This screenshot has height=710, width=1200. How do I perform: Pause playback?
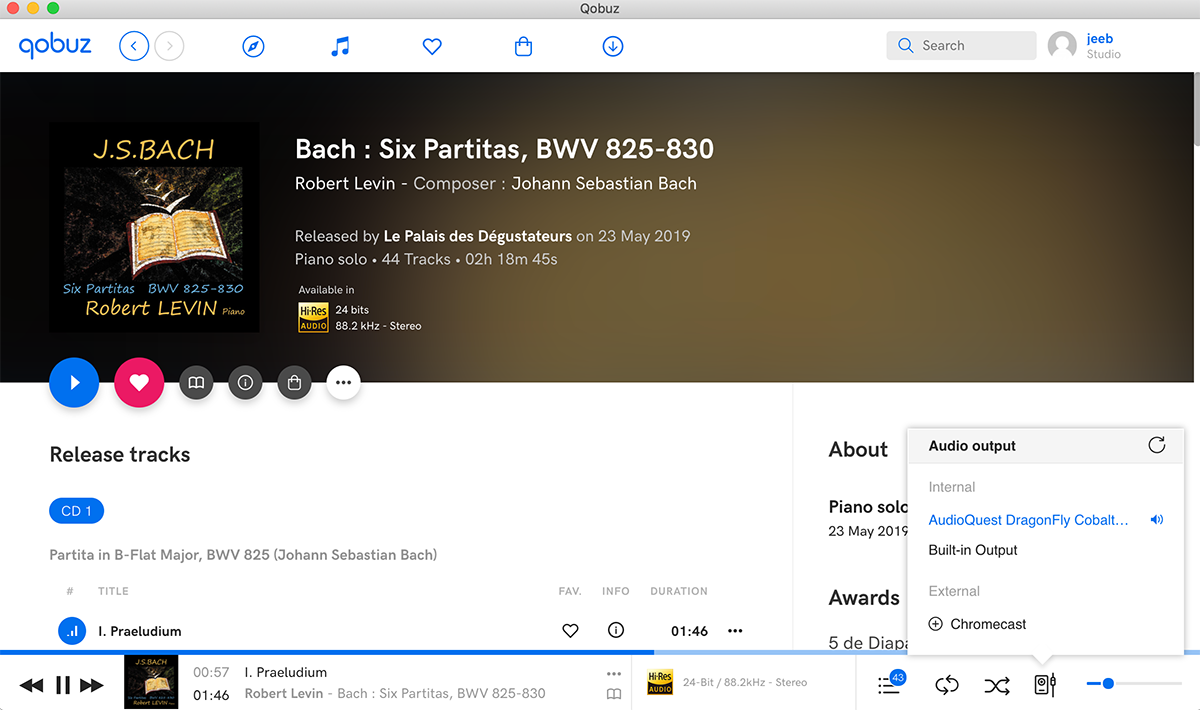[62, 685]
